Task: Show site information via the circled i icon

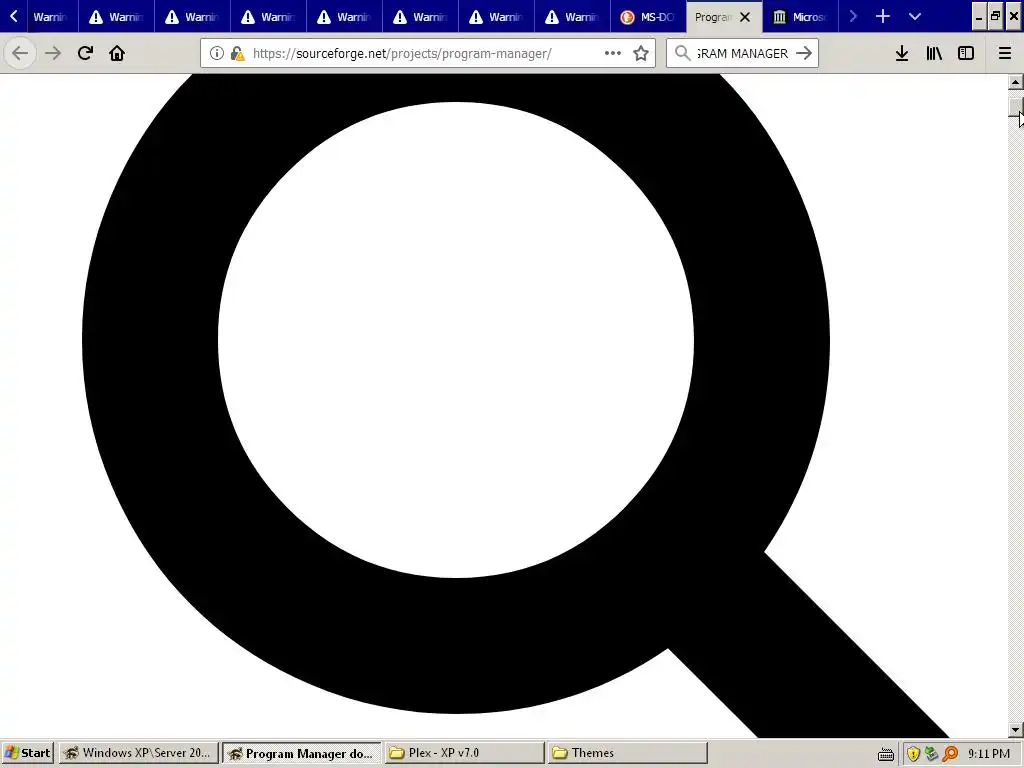Action: 217,54
